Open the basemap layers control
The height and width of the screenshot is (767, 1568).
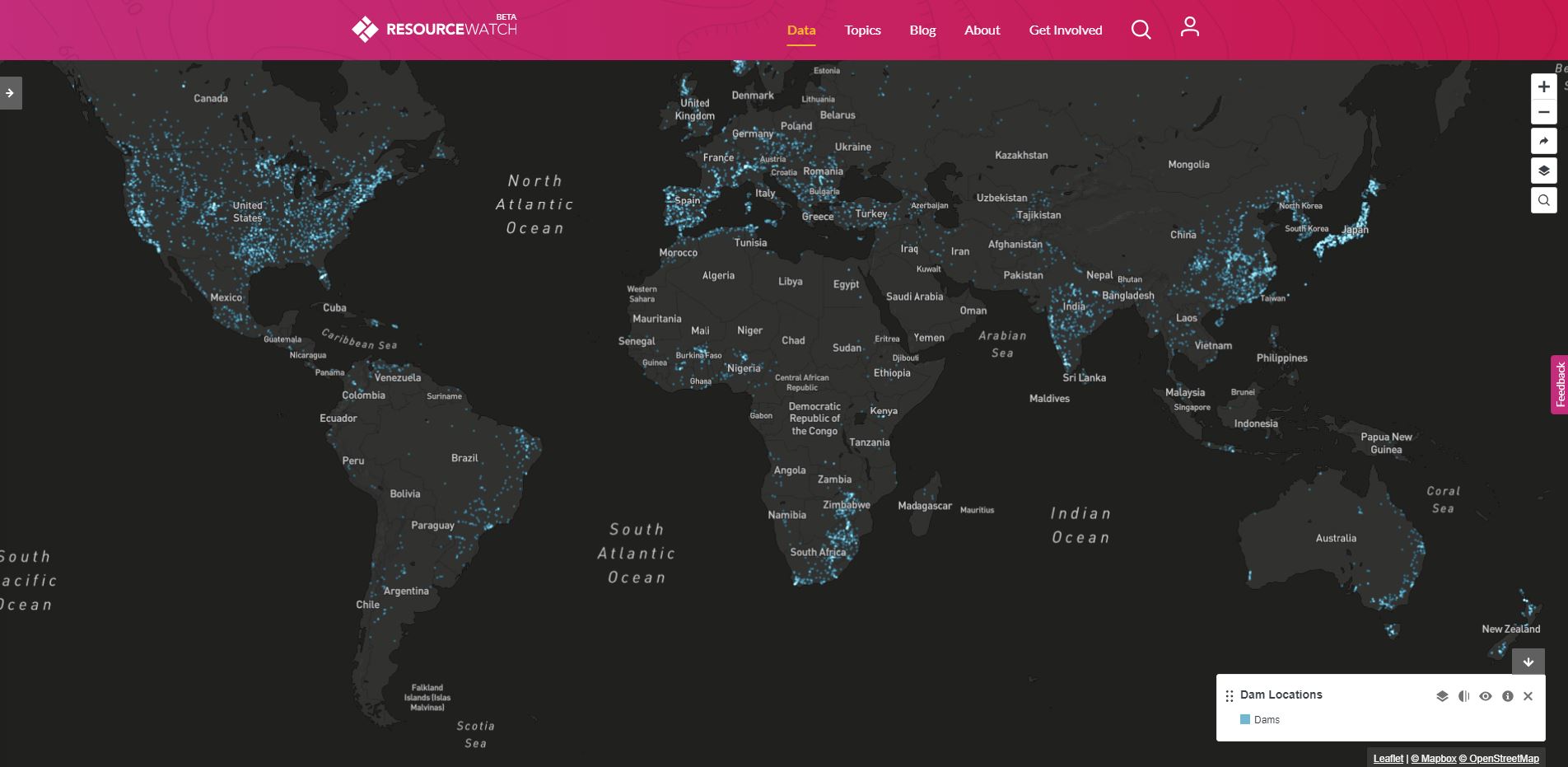pyautogui.click(x=1543, y=171)
